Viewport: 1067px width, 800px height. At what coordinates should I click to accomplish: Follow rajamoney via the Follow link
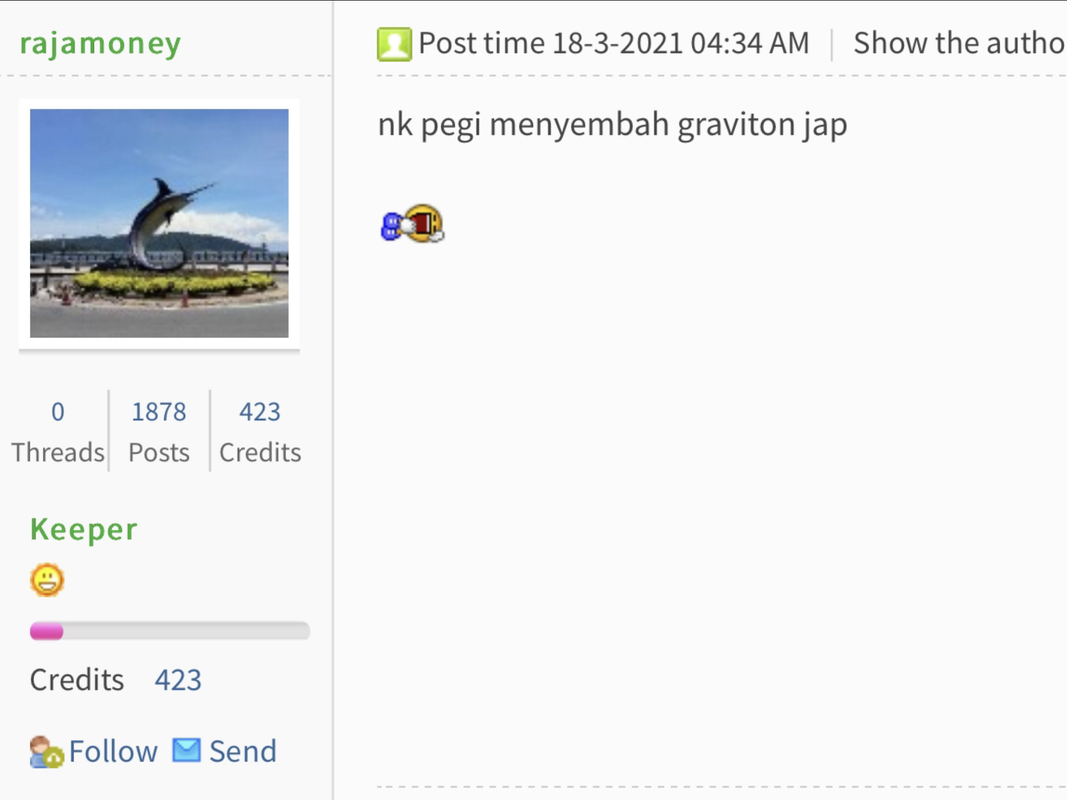[x=113, y=752]
